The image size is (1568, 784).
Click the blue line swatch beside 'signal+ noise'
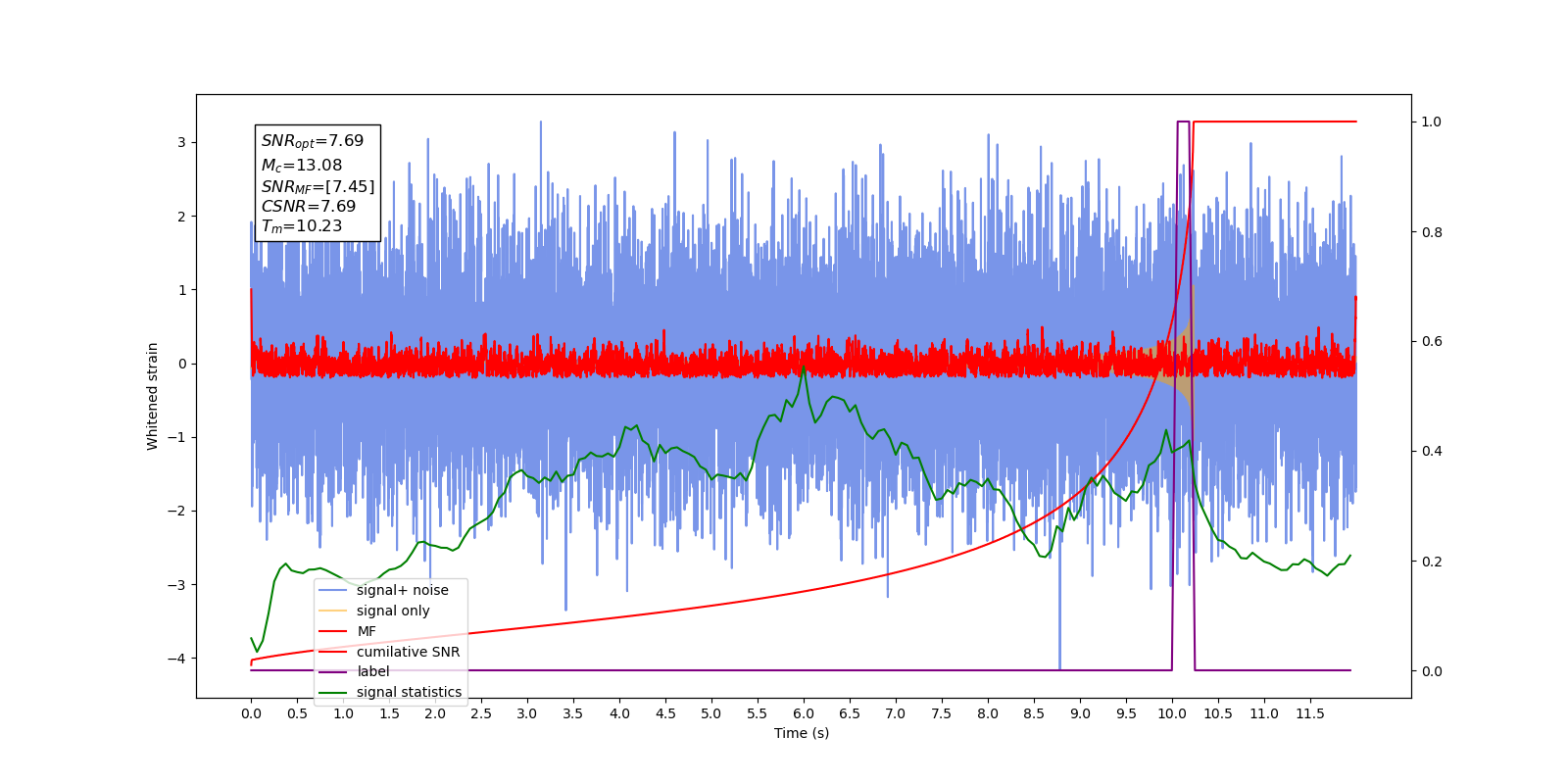coord(333,590)
